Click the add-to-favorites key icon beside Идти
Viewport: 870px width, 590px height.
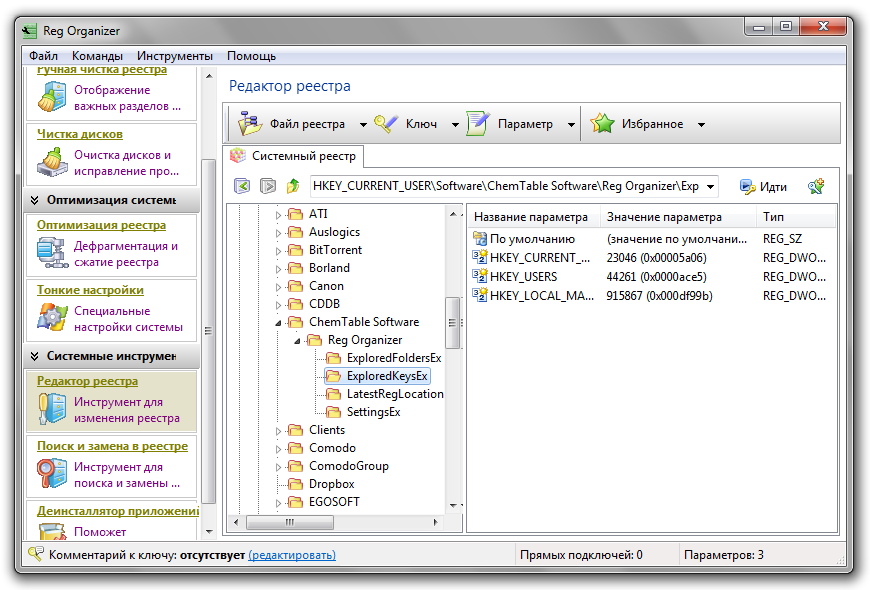click(x=816, y=186)
